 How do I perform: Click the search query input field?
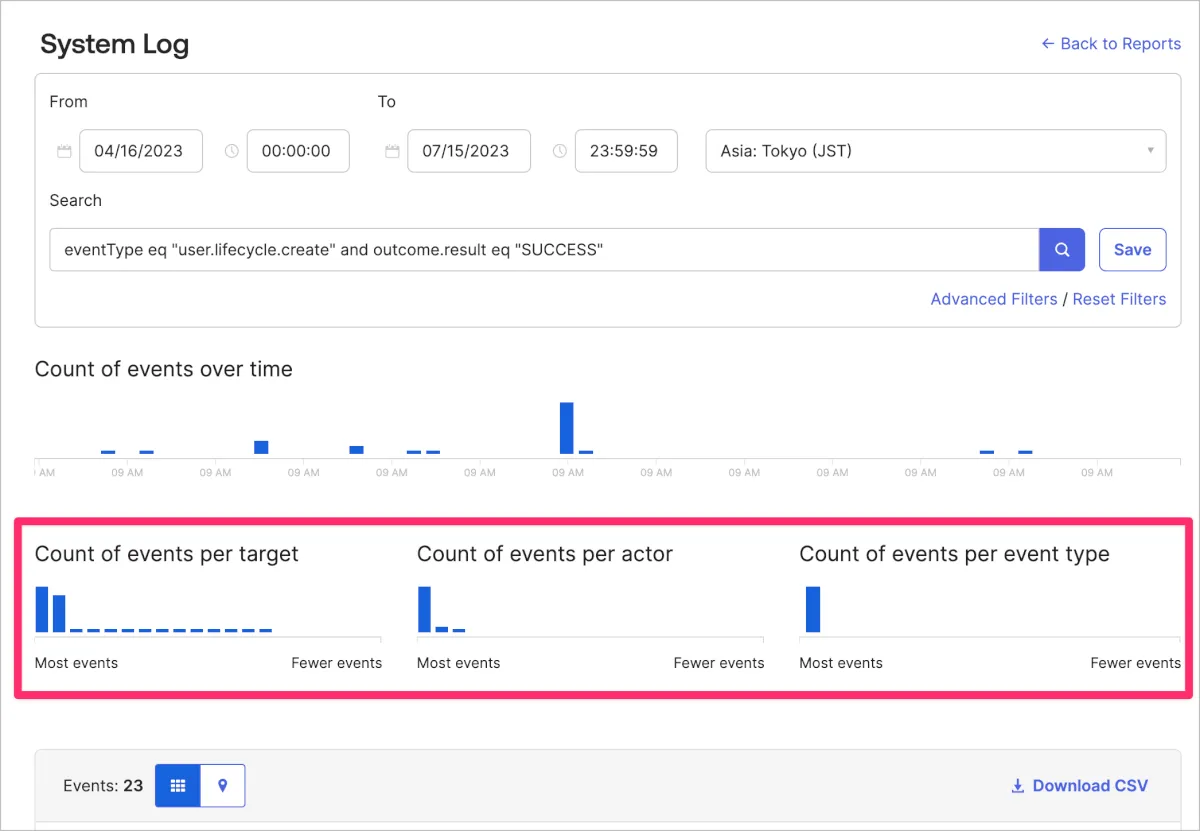544,250
